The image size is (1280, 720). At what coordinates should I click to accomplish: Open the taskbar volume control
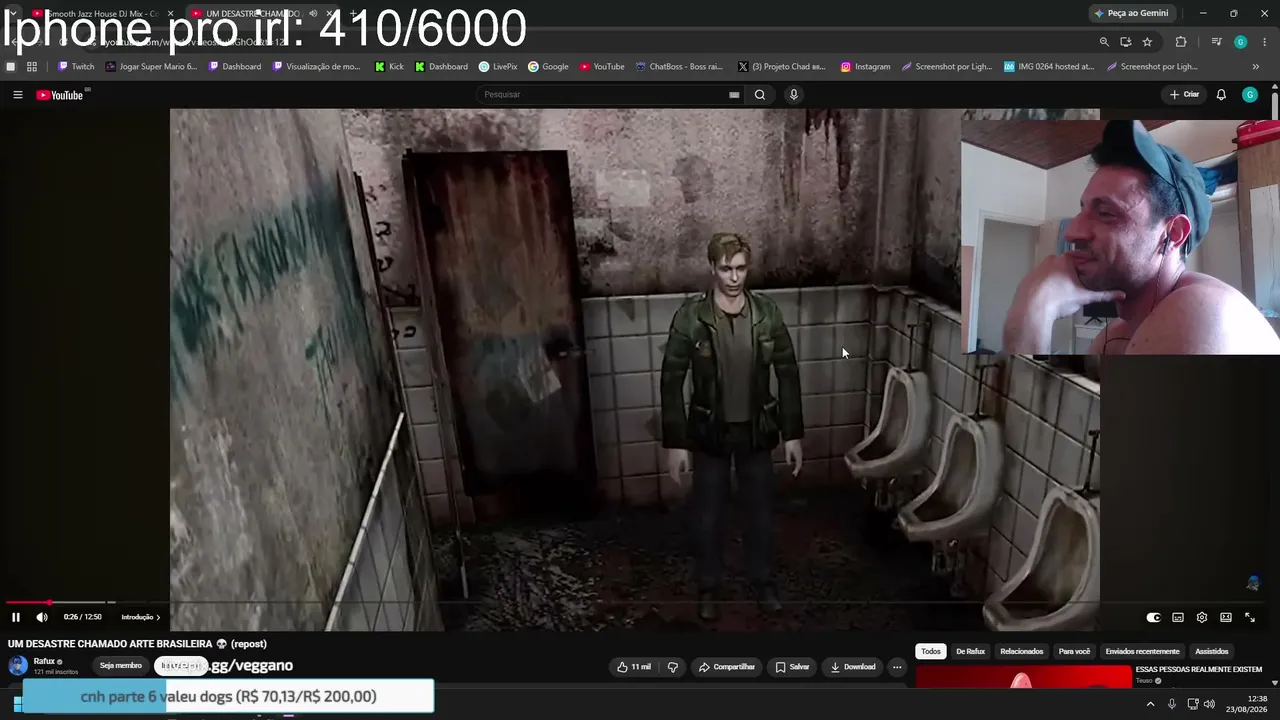click(1210, 704)
